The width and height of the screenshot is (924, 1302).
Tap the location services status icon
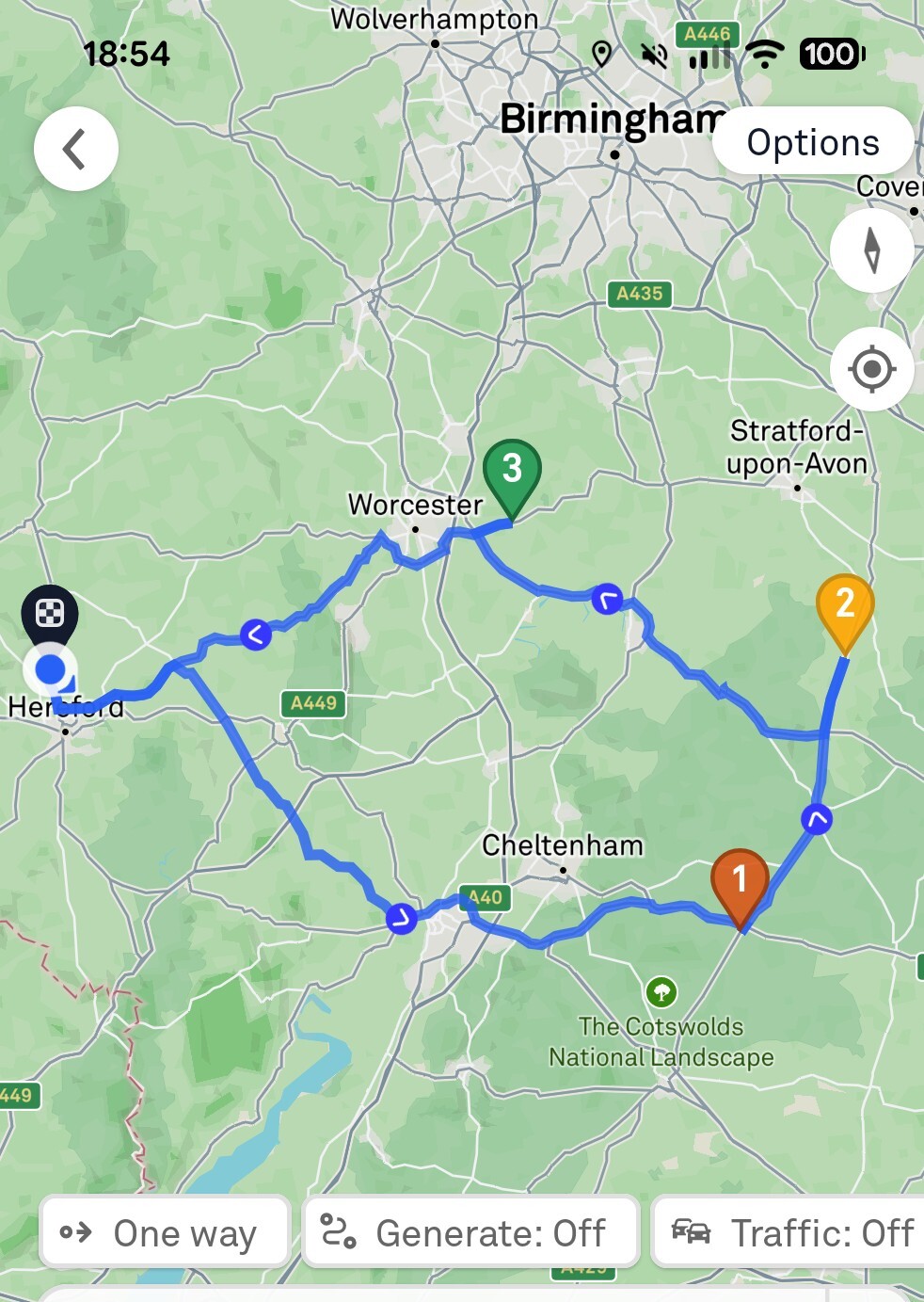click(602, 55)
